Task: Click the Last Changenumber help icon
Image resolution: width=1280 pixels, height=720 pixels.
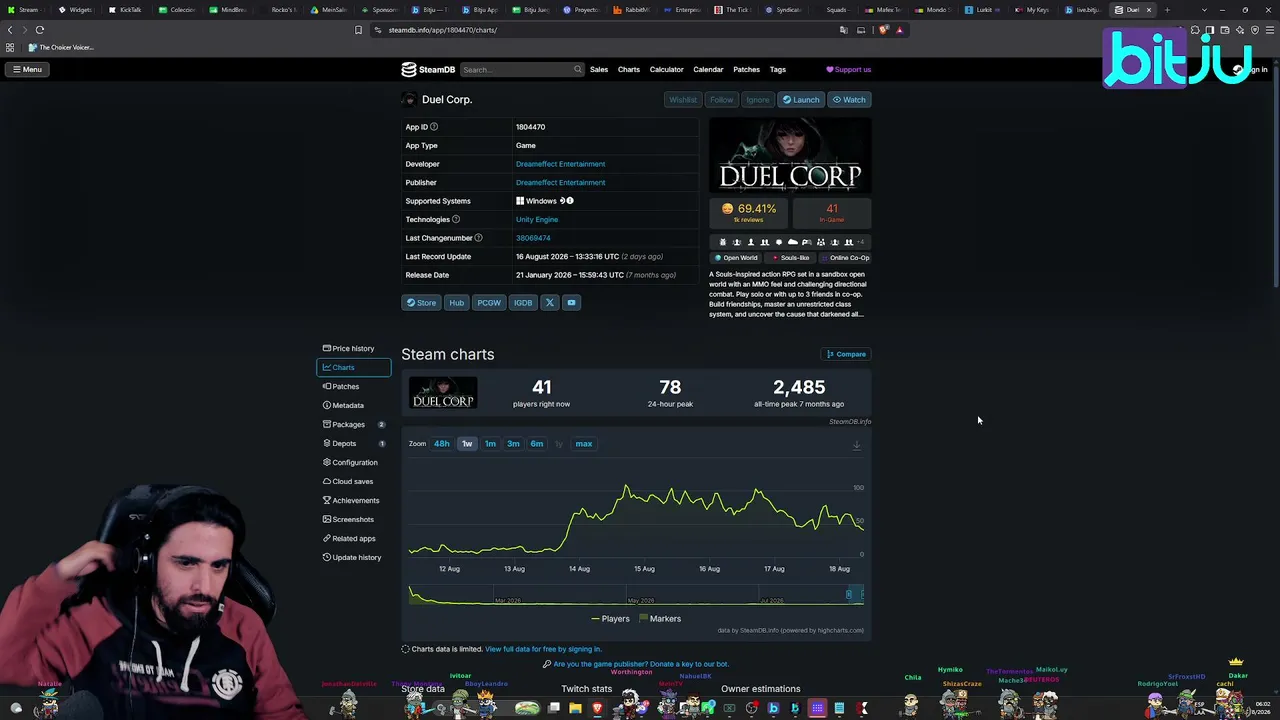Action: point(478,238)
